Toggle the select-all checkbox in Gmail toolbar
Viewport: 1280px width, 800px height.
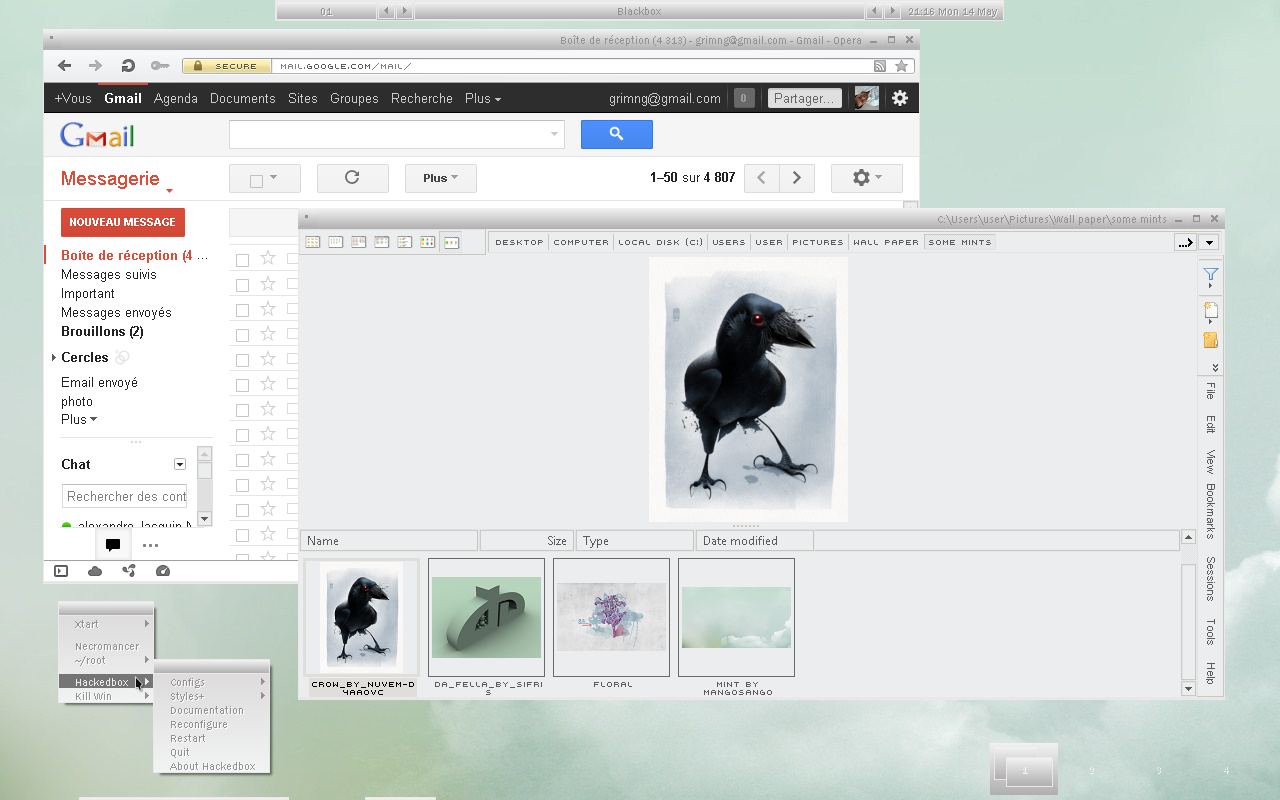tap(256, 181)
